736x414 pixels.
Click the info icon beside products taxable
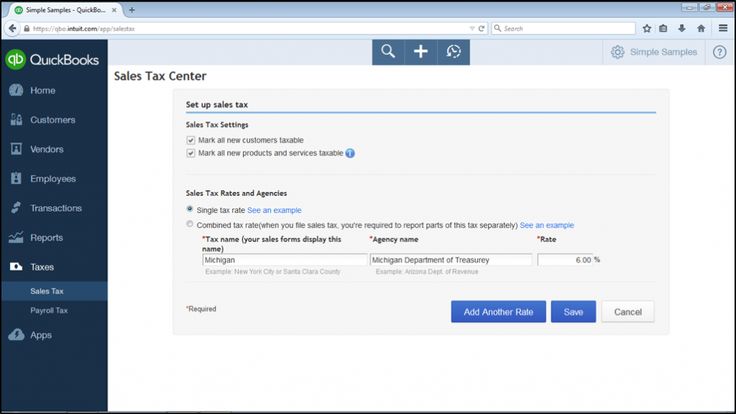click(350, 153)
